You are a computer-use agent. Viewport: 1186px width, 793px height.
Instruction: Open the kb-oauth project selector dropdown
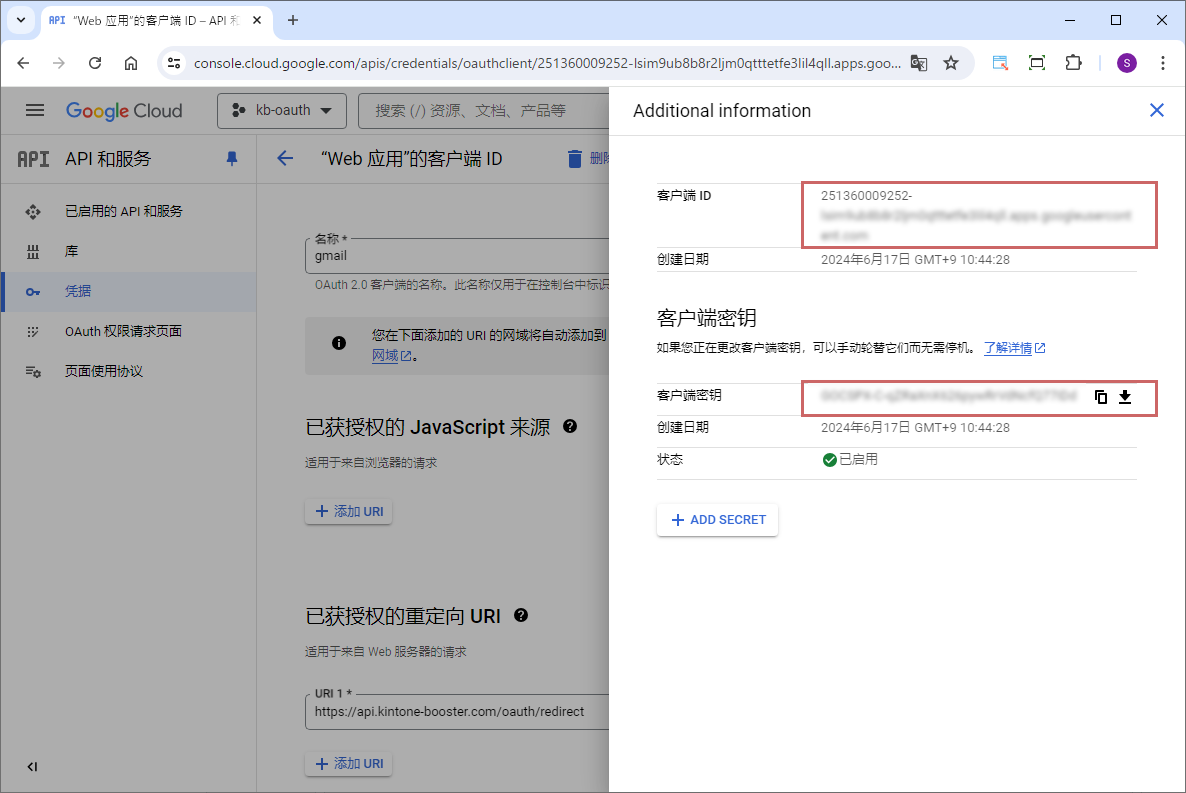pos(281,110)
